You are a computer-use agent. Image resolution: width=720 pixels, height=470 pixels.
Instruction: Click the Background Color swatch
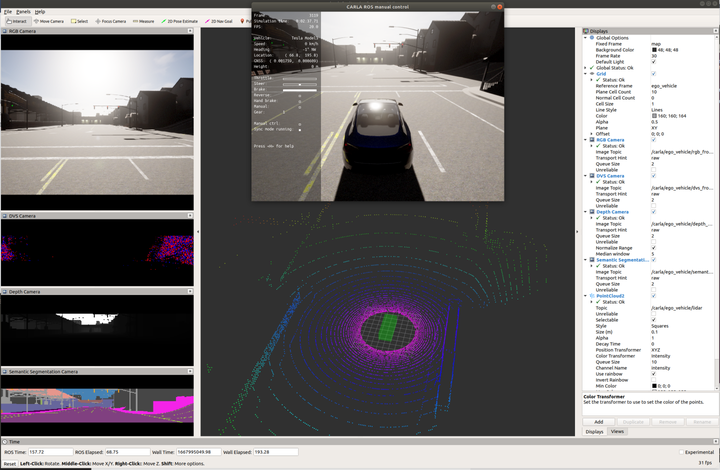(654, 49)
